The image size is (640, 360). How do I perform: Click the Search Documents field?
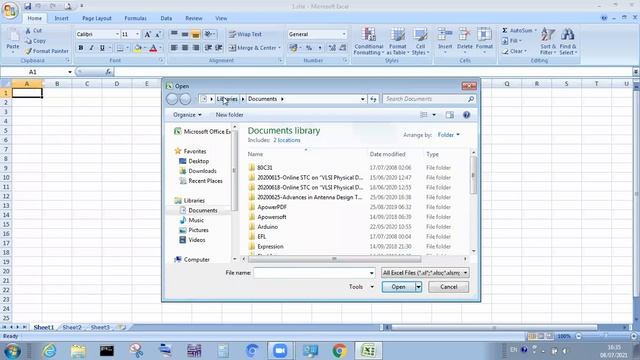pyautogui.click(x=429, y=99)
